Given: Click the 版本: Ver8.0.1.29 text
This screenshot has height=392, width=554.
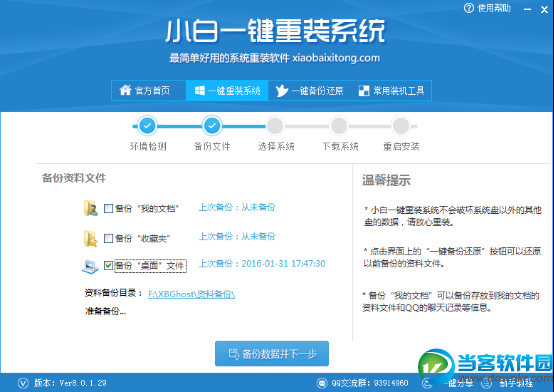Looking at the screenshot, I should (70, 383).
